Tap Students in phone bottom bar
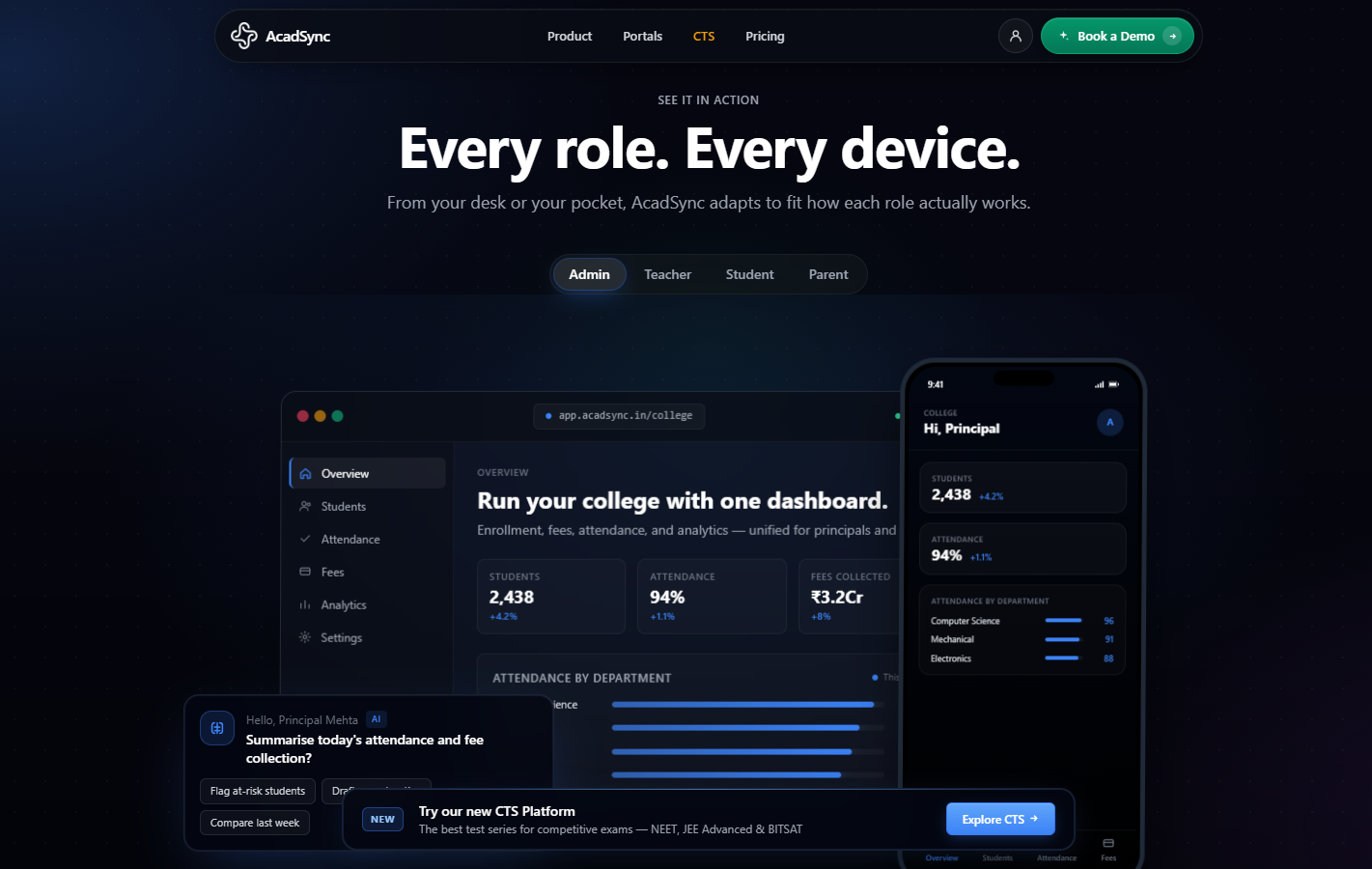This screenshot has width=1372, height=869. pyautogui.click(x=997, y=851)
